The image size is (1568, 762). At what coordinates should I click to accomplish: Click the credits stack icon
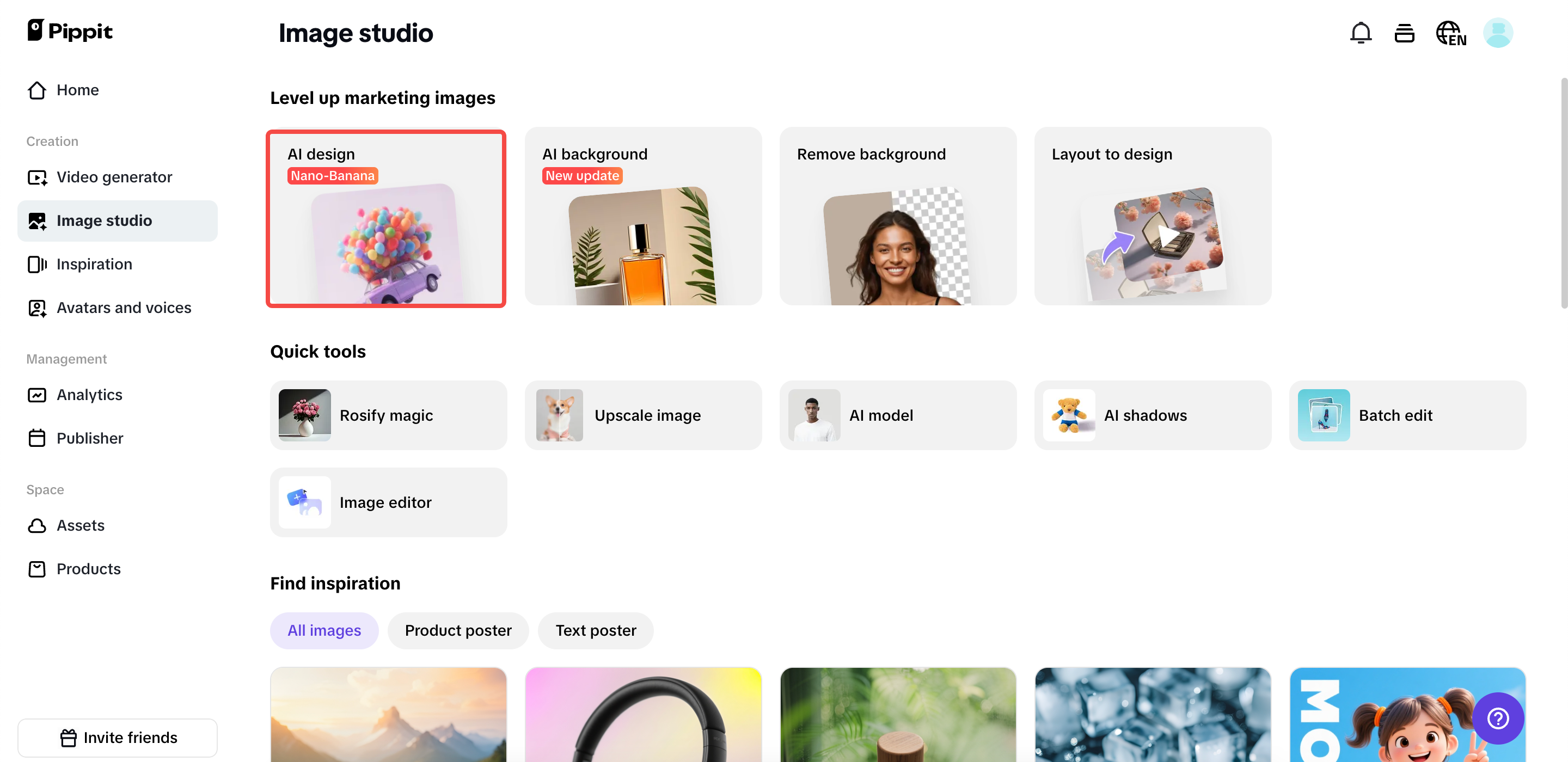click(x=1404, y=33)
